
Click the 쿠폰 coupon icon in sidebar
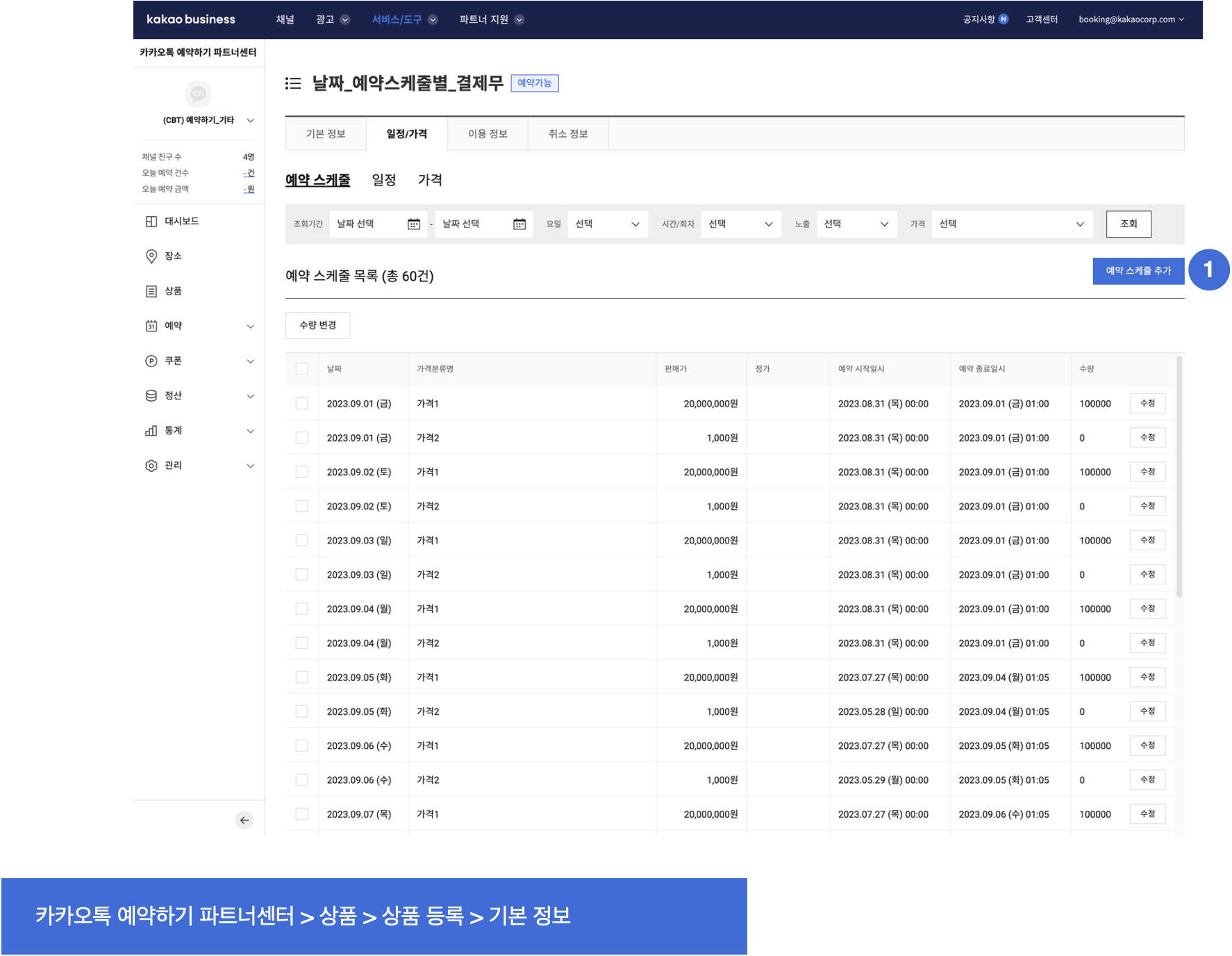151,361
